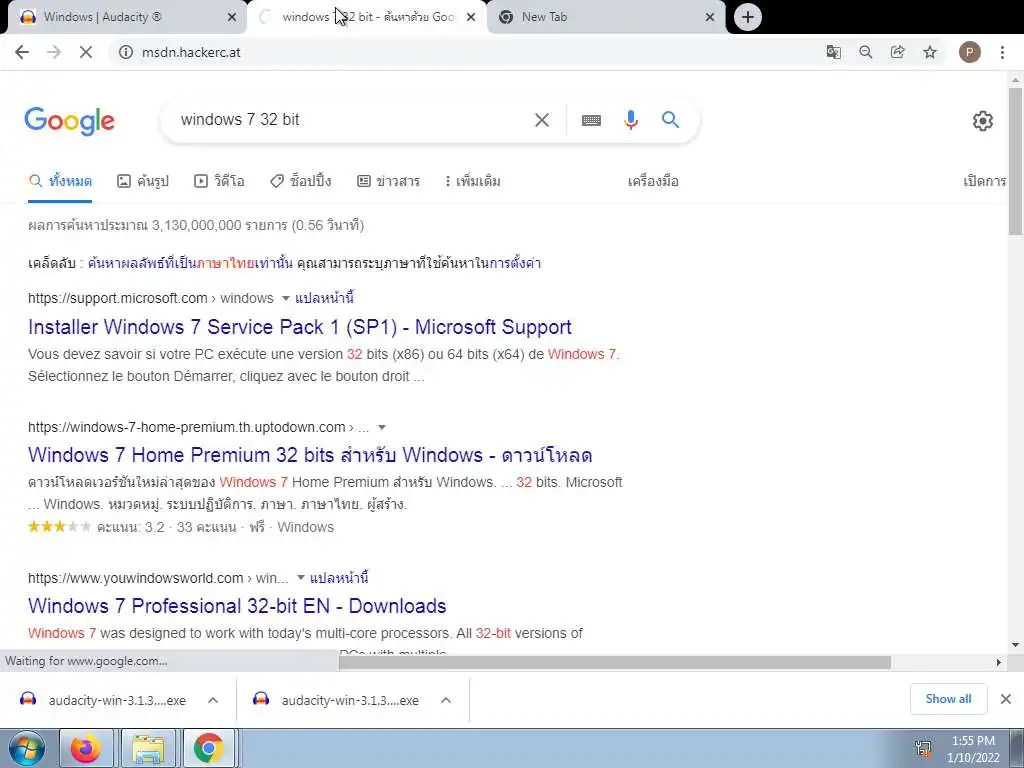Switch to the Windows | Audacity tab
The width and height of the screenshot is (1024, 768).
point(124,17)
